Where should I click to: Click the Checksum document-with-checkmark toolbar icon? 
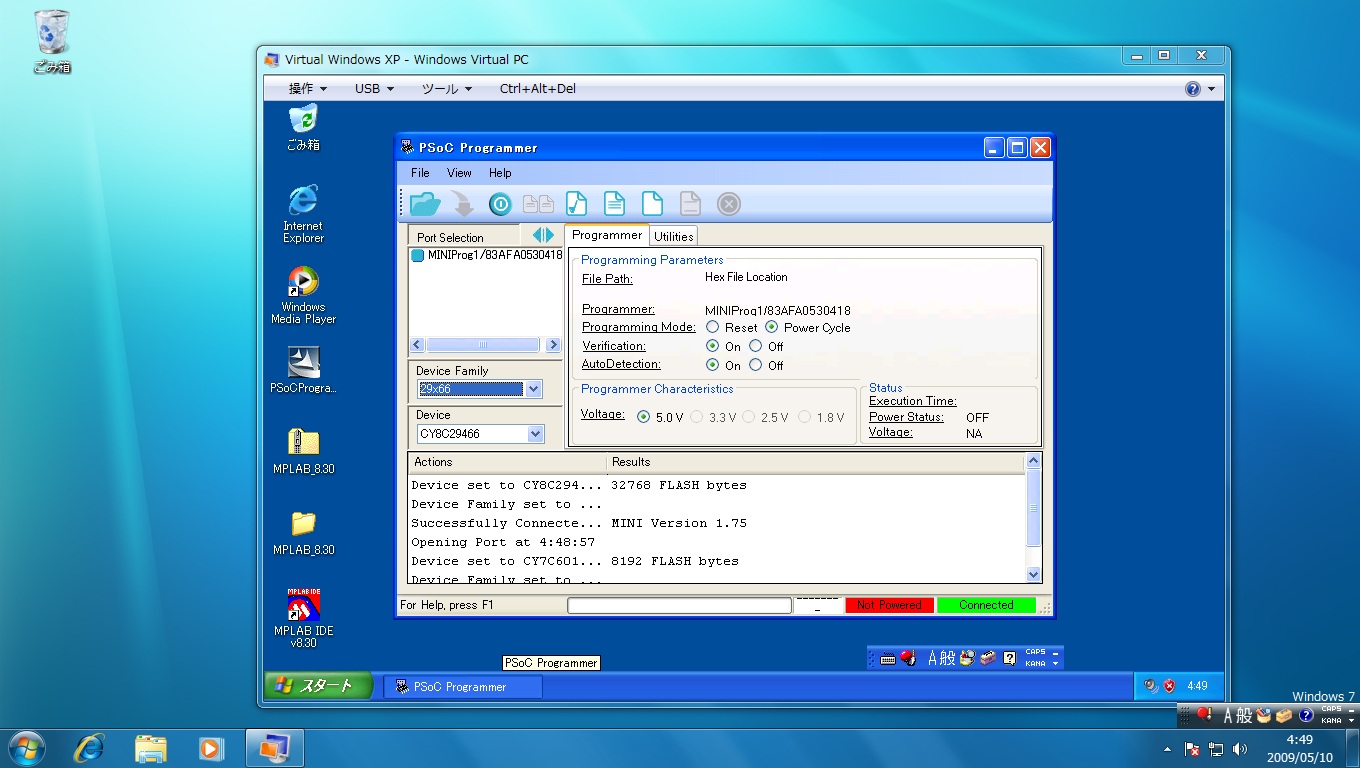click(x=576, y=204)
